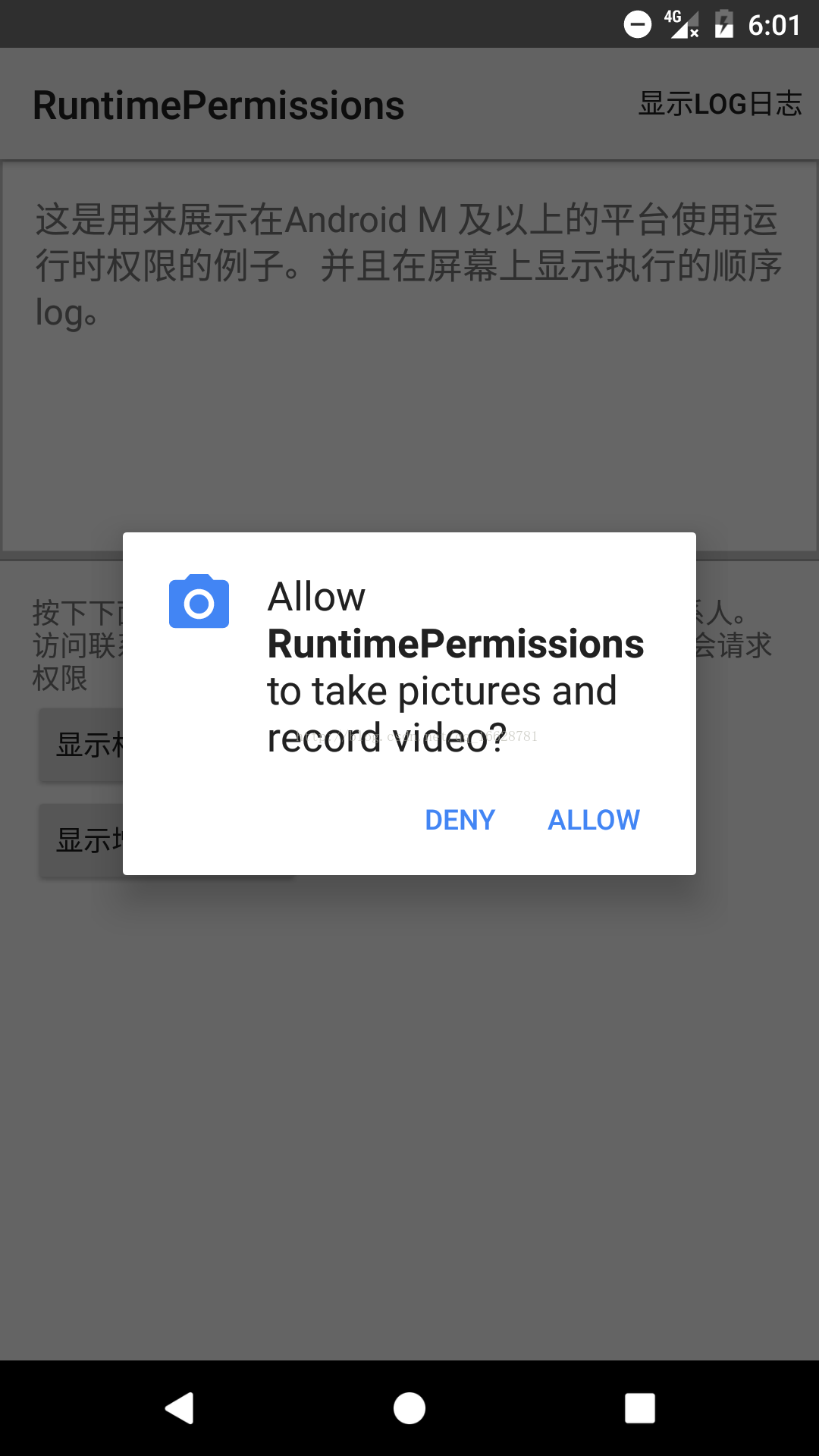Go back with the navigation triangle
The image size is (819, 1456).
tap(180, 1408)
